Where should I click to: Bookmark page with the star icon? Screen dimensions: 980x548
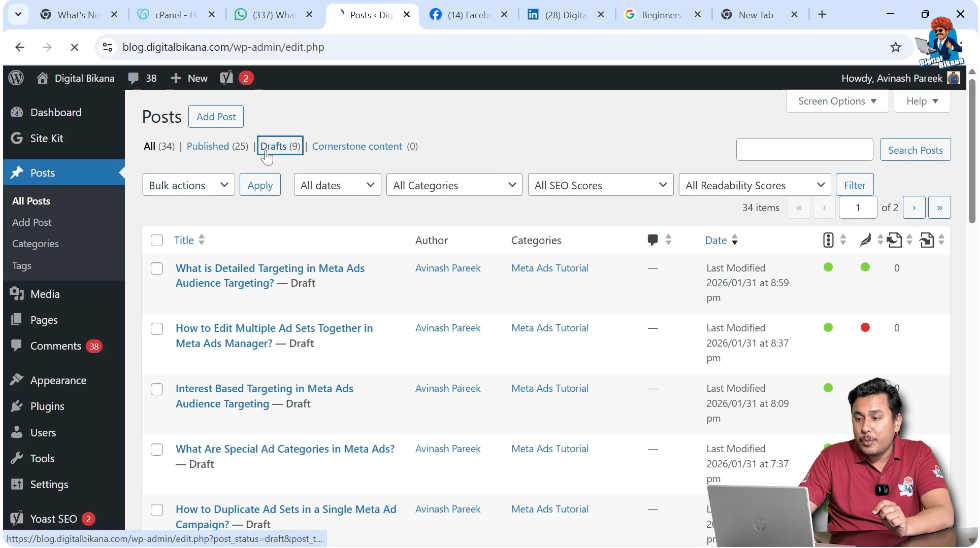tap(895, 47)
